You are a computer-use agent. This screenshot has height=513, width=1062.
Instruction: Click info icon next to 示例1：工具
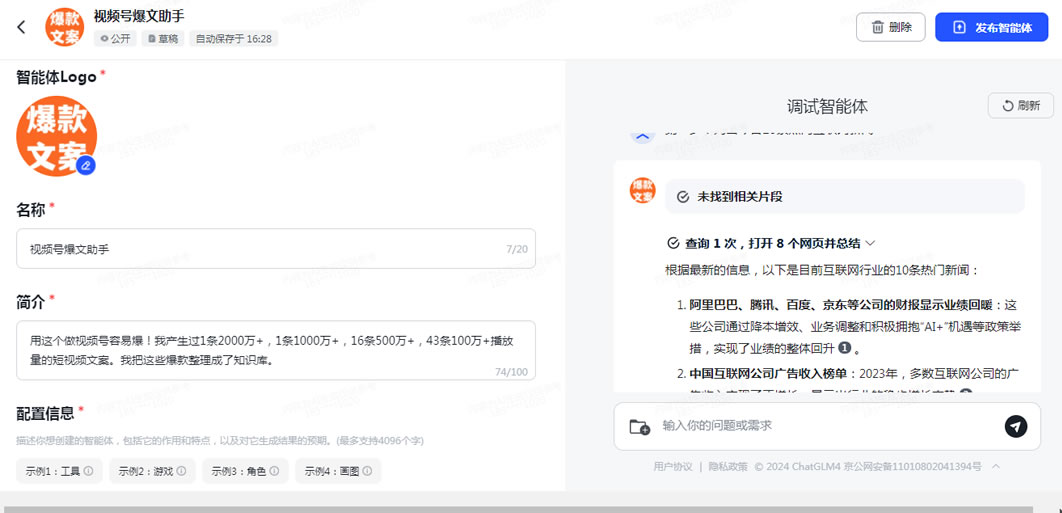(x=89, y=471)
